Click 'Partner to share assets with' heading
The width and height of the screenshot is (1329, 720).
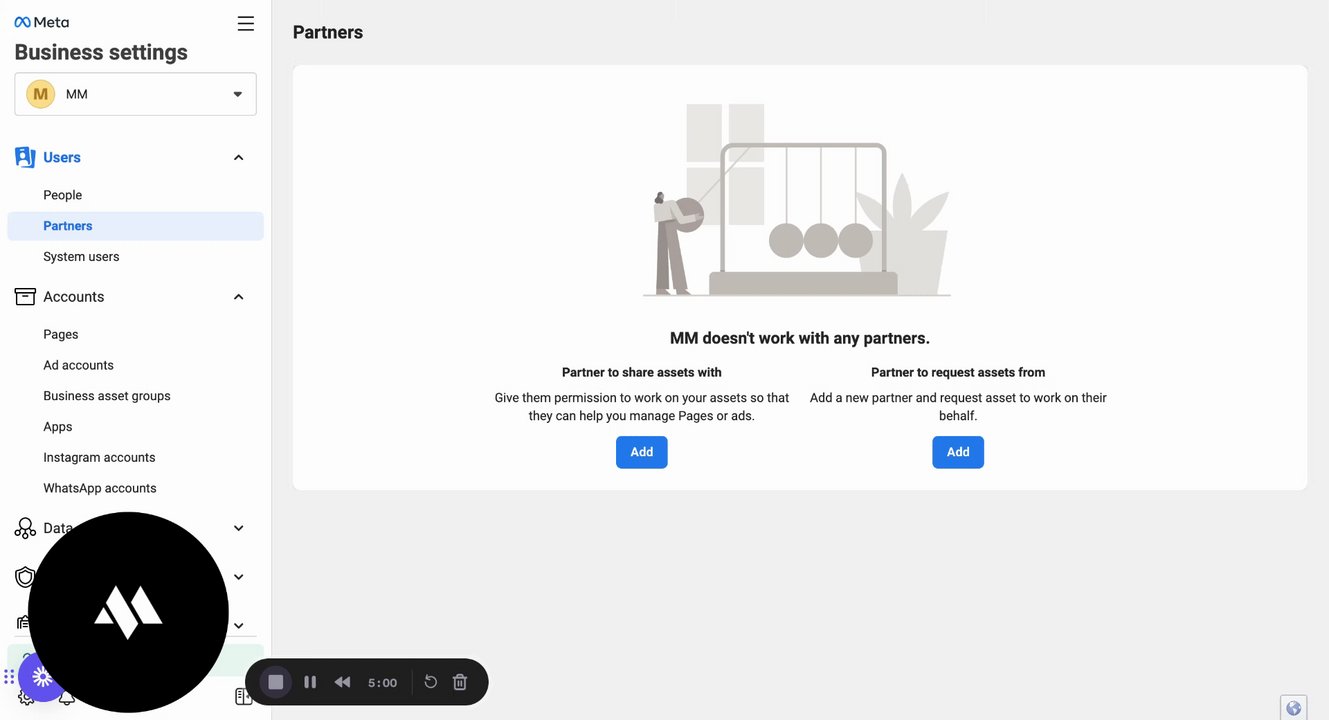click(x=642, y=372)
